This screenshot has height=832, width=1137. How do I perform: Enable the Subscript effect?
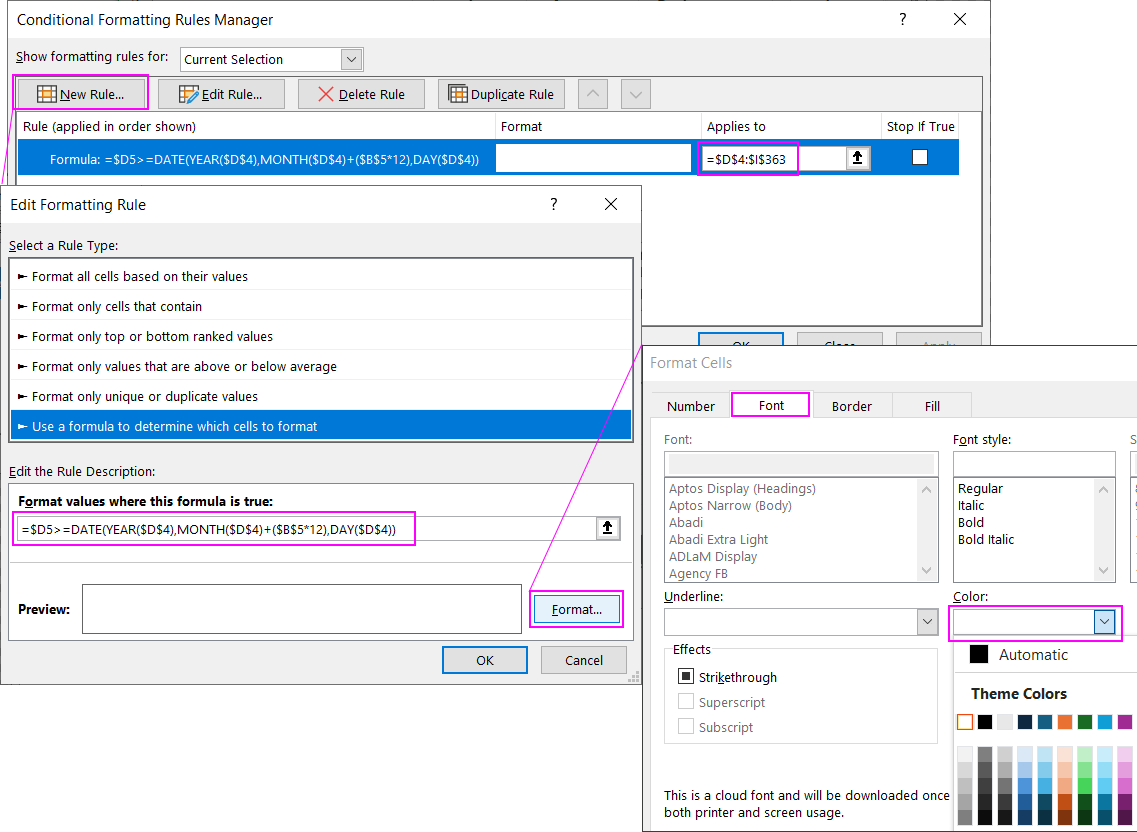686,727
